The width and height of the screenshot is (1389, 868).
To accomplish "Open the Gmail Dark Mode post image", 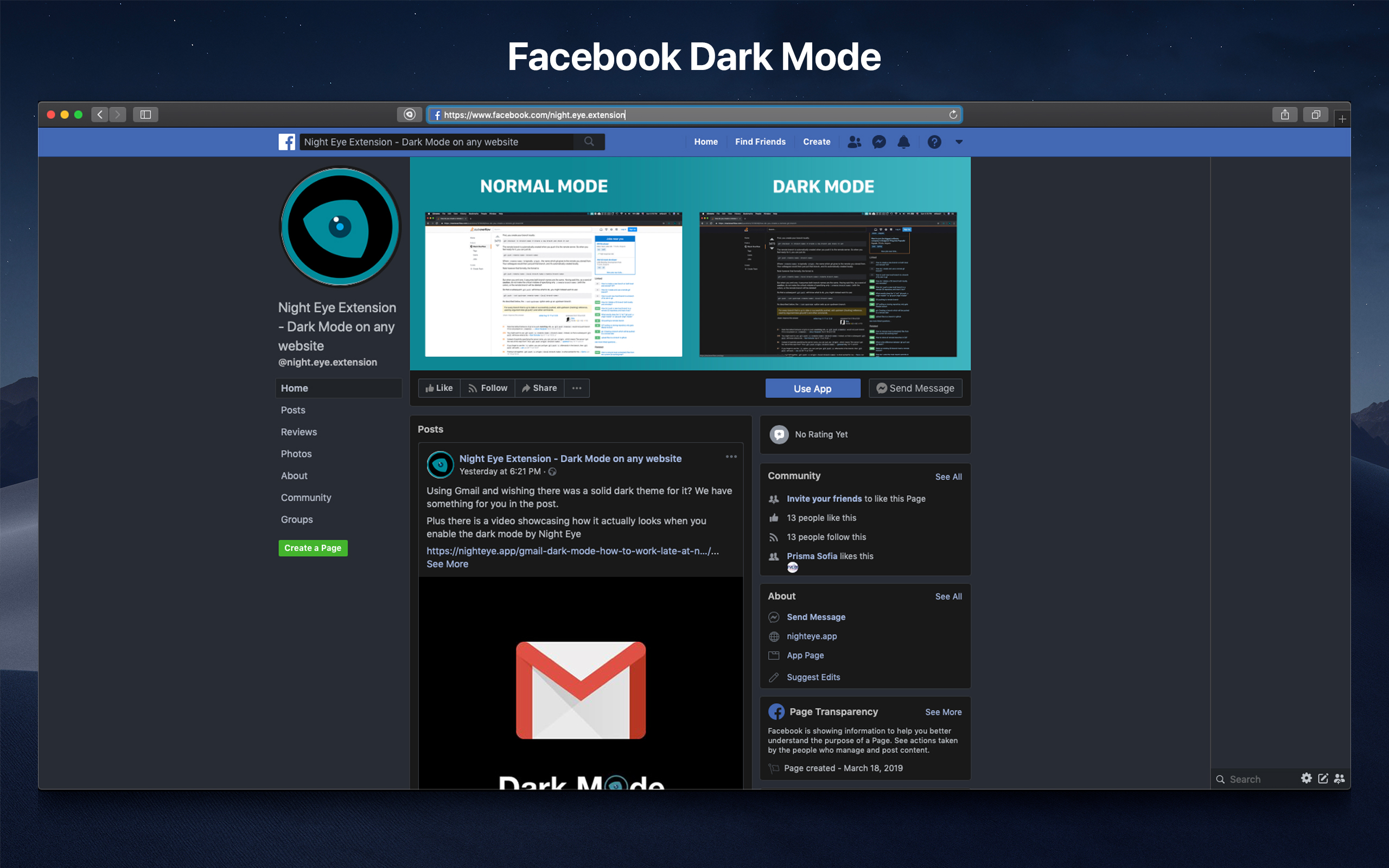I will pyautogui.click(x=581, y=682).
